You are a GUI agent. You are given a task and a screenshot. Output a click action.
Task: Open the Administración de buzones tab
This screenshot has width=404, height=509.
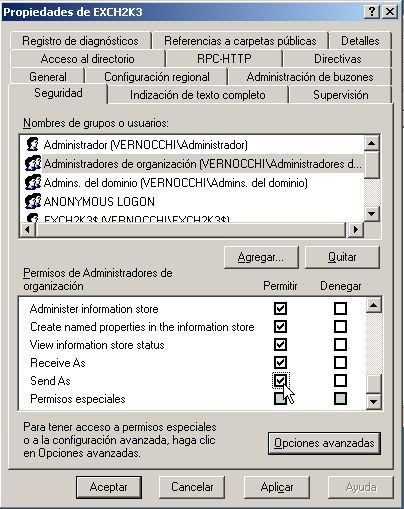(x=310, y=77)
